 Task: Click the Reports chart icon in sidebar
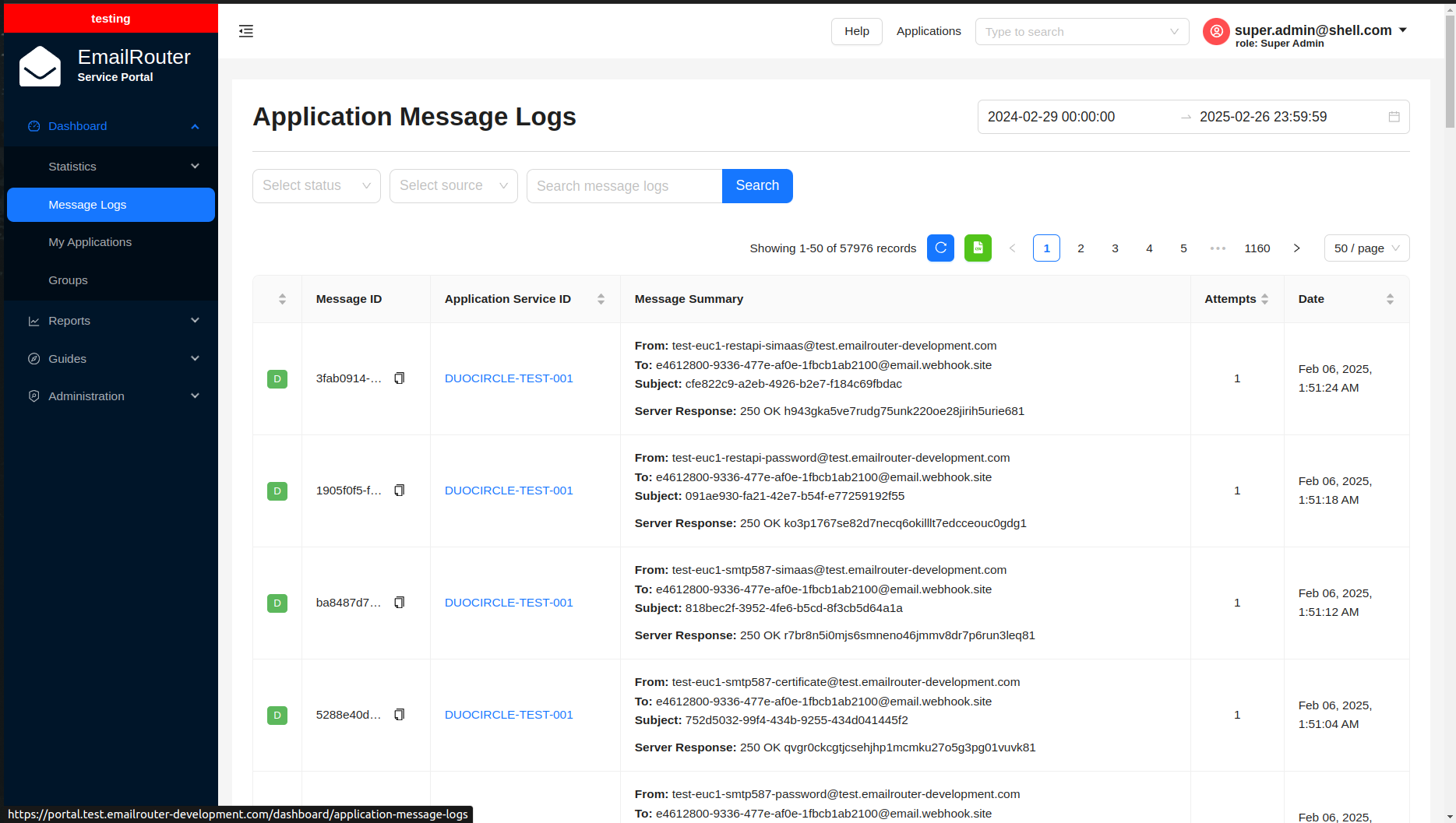33,320
